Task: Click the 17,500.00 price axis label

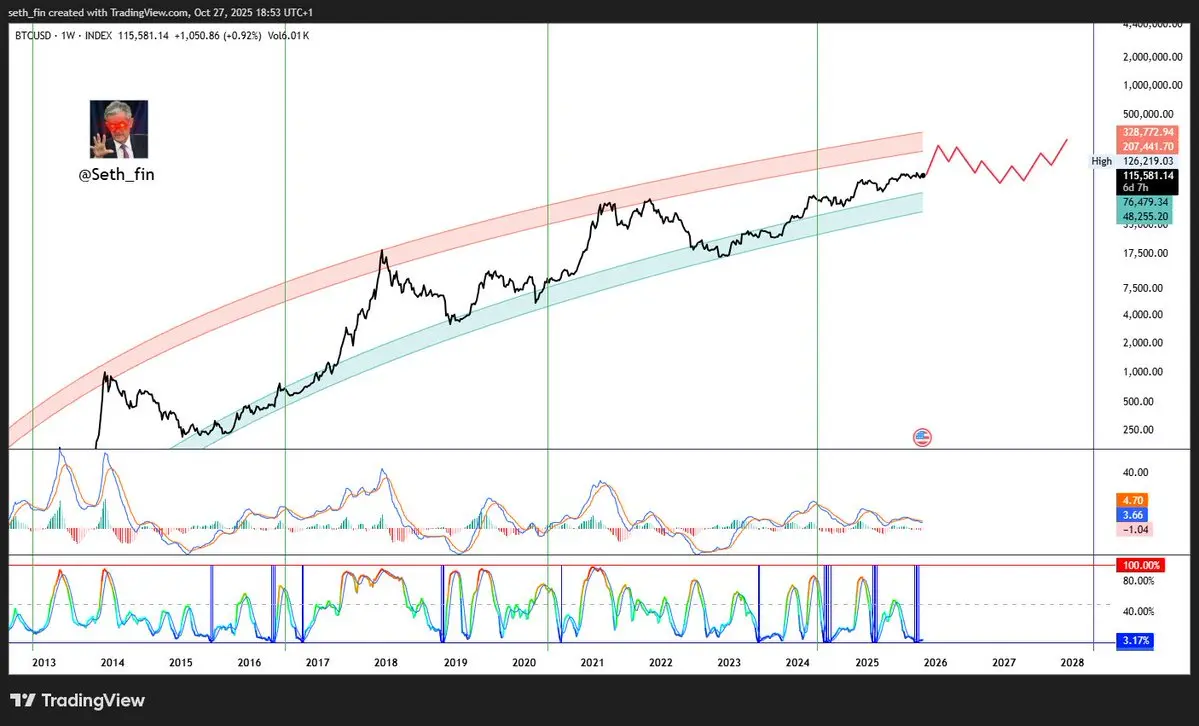Action: coord(1145,253)
